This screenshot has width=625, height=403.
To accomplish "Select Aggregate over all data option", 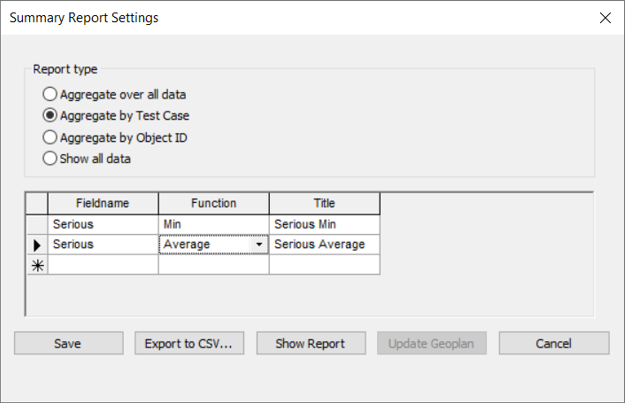I will (50, 95).
